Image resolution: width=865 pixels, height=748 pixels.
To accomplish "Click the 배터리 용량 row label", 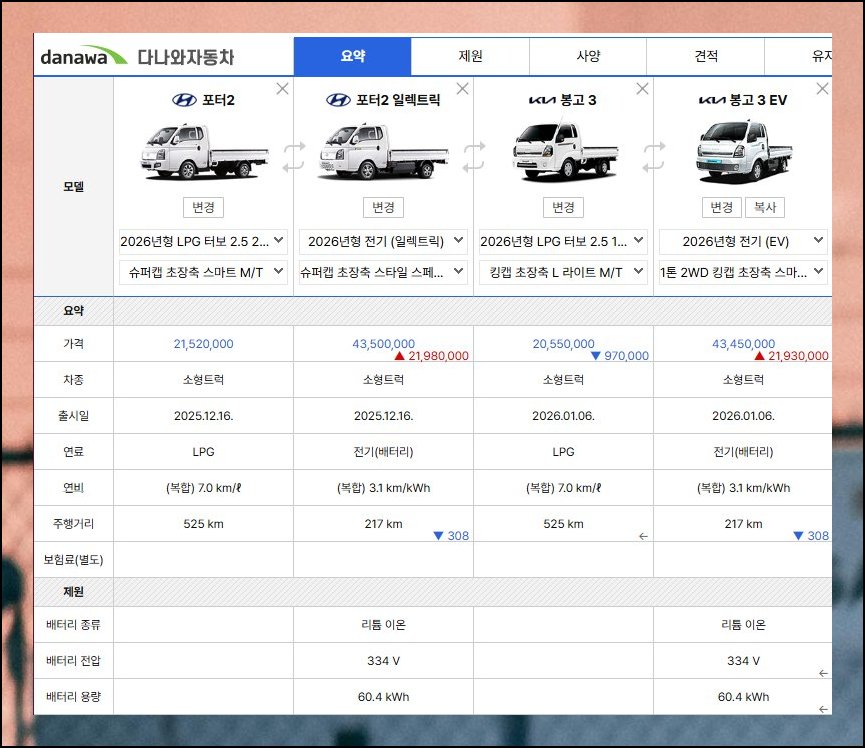I will [x=73, y=697].
